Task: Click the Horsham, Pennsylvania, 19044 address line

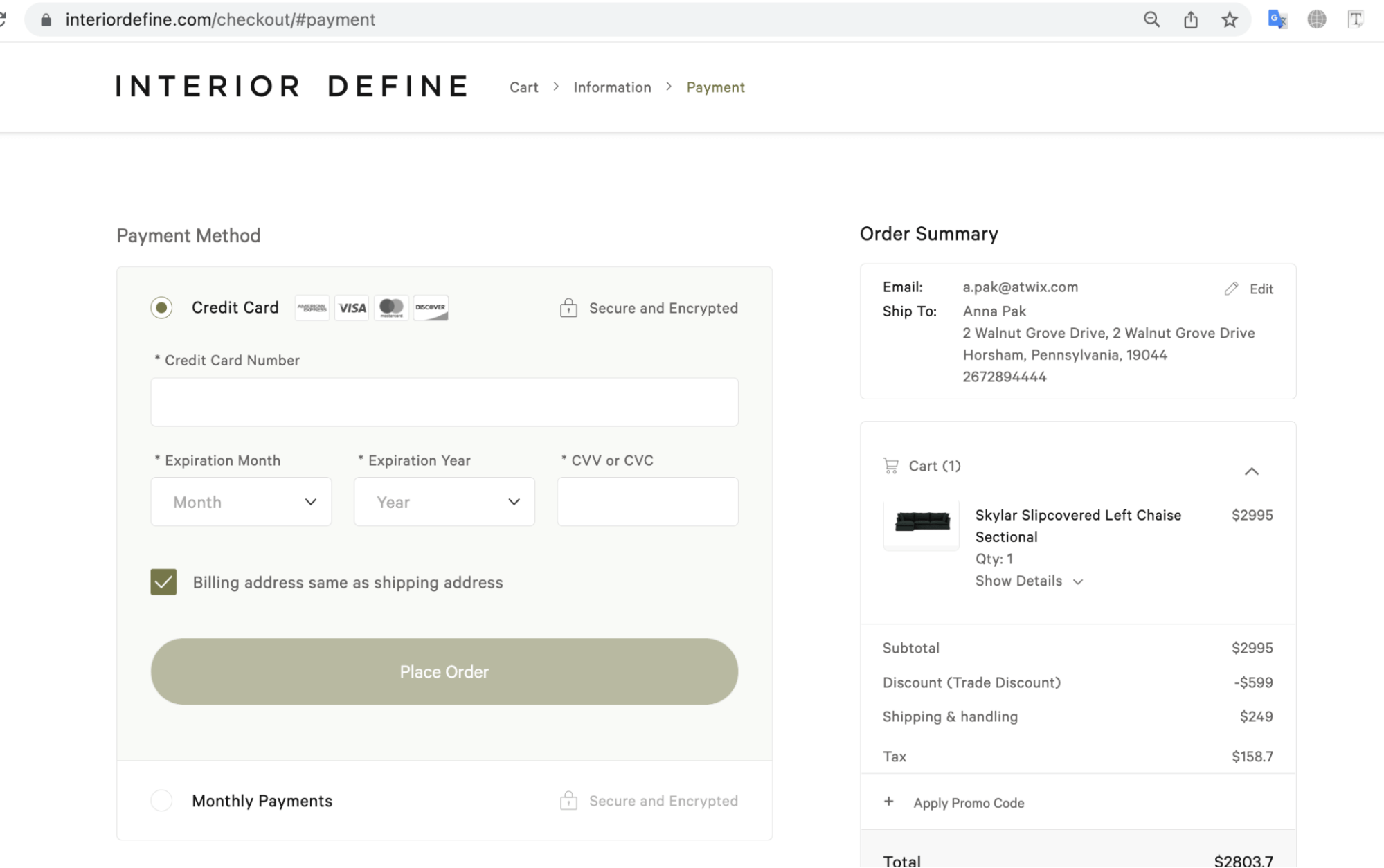Action: [x=1065, y=355]
